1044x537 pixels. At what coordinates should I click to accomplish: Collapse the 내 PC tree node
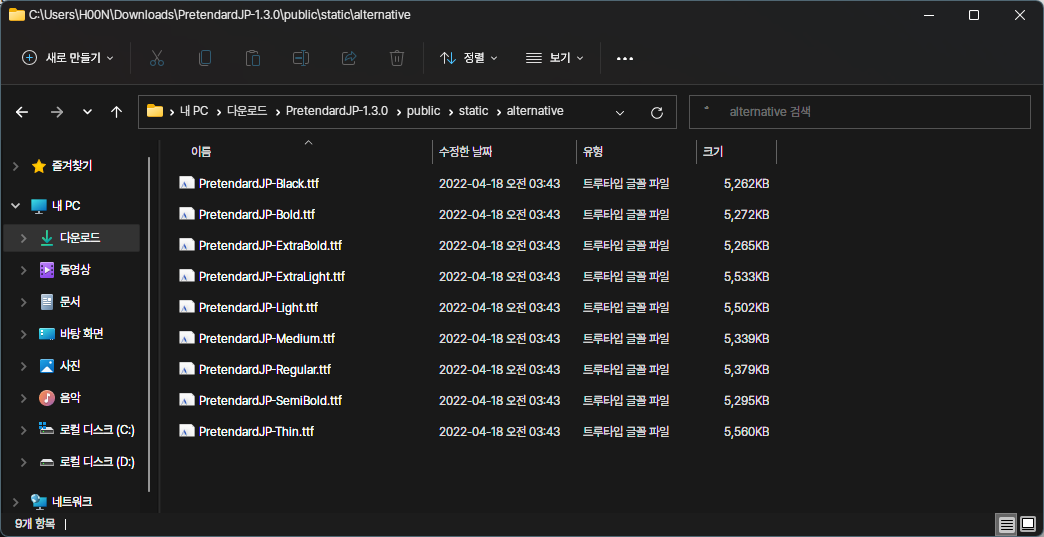[x=15, y=206]
